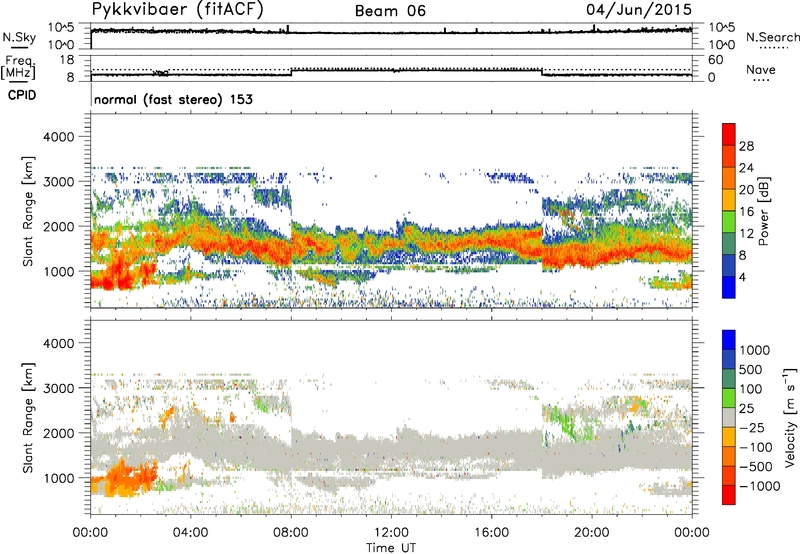Click 'normal (fast stereo) 153' text
The height and width of the screenshot is (554, 800).
click(x=173, y=99)
